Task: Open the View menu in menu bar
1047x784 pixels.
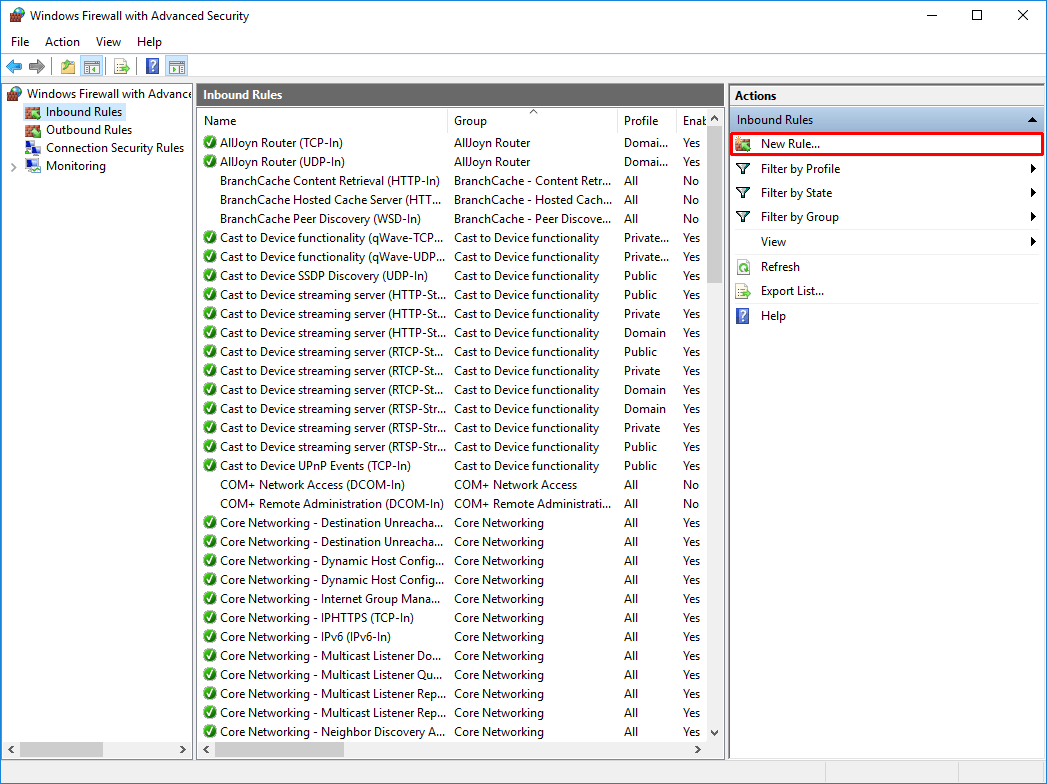Action: [108, 42]
